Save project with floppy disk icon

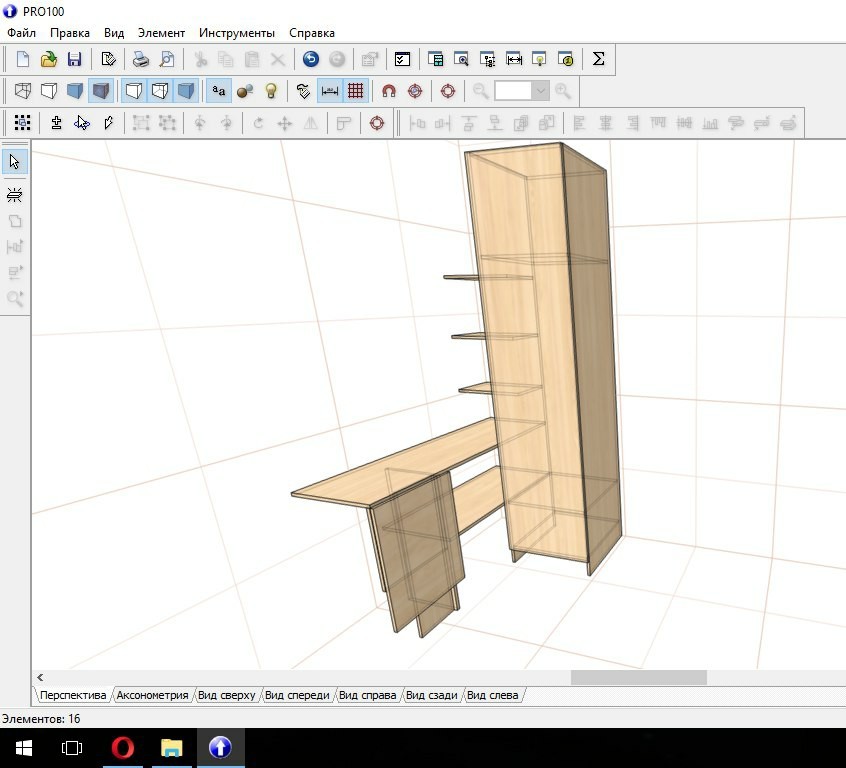pyautogui.click(x=74, y=59)
